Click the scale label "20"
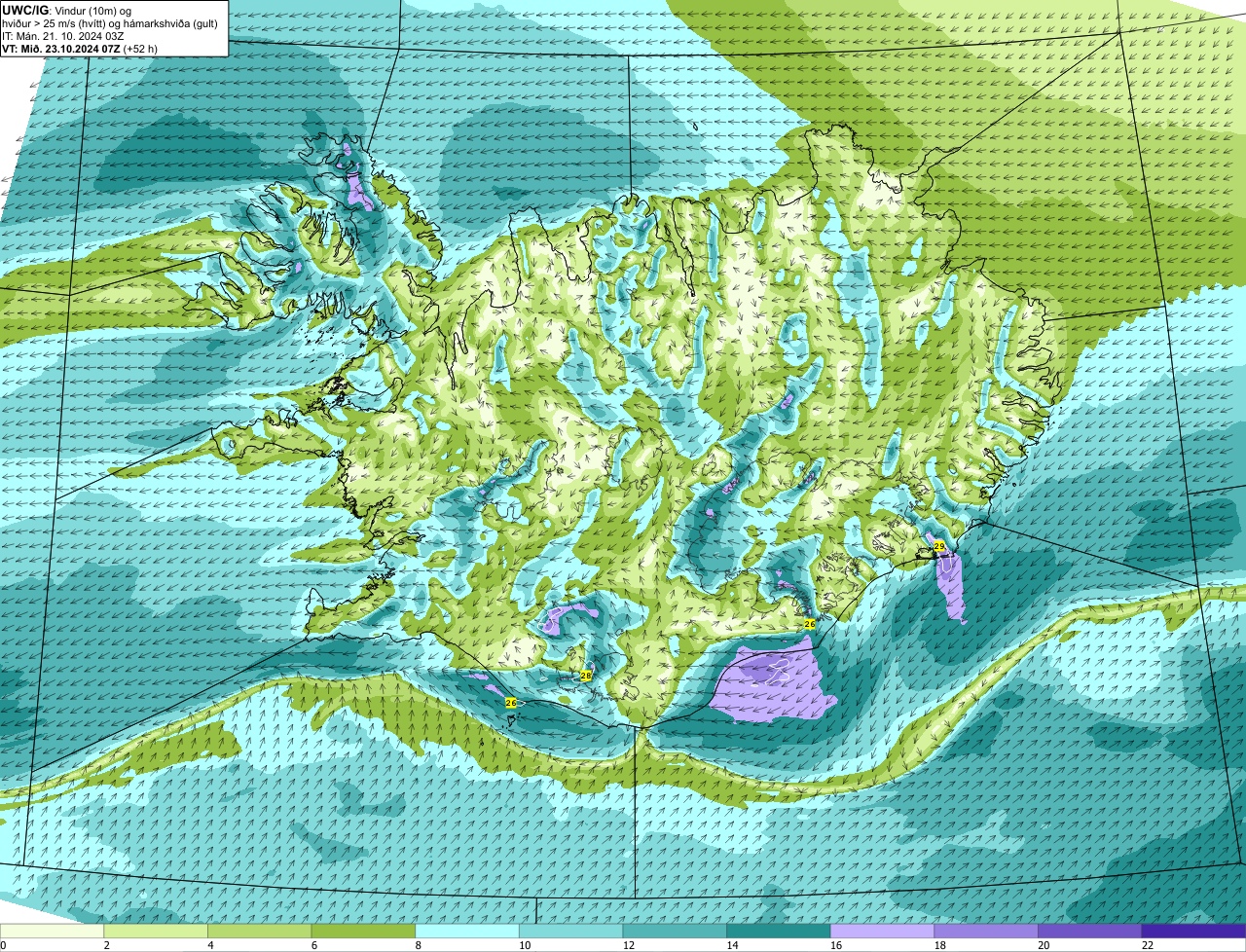This screenshot has width=1246, height=952. pos(1044,945)
